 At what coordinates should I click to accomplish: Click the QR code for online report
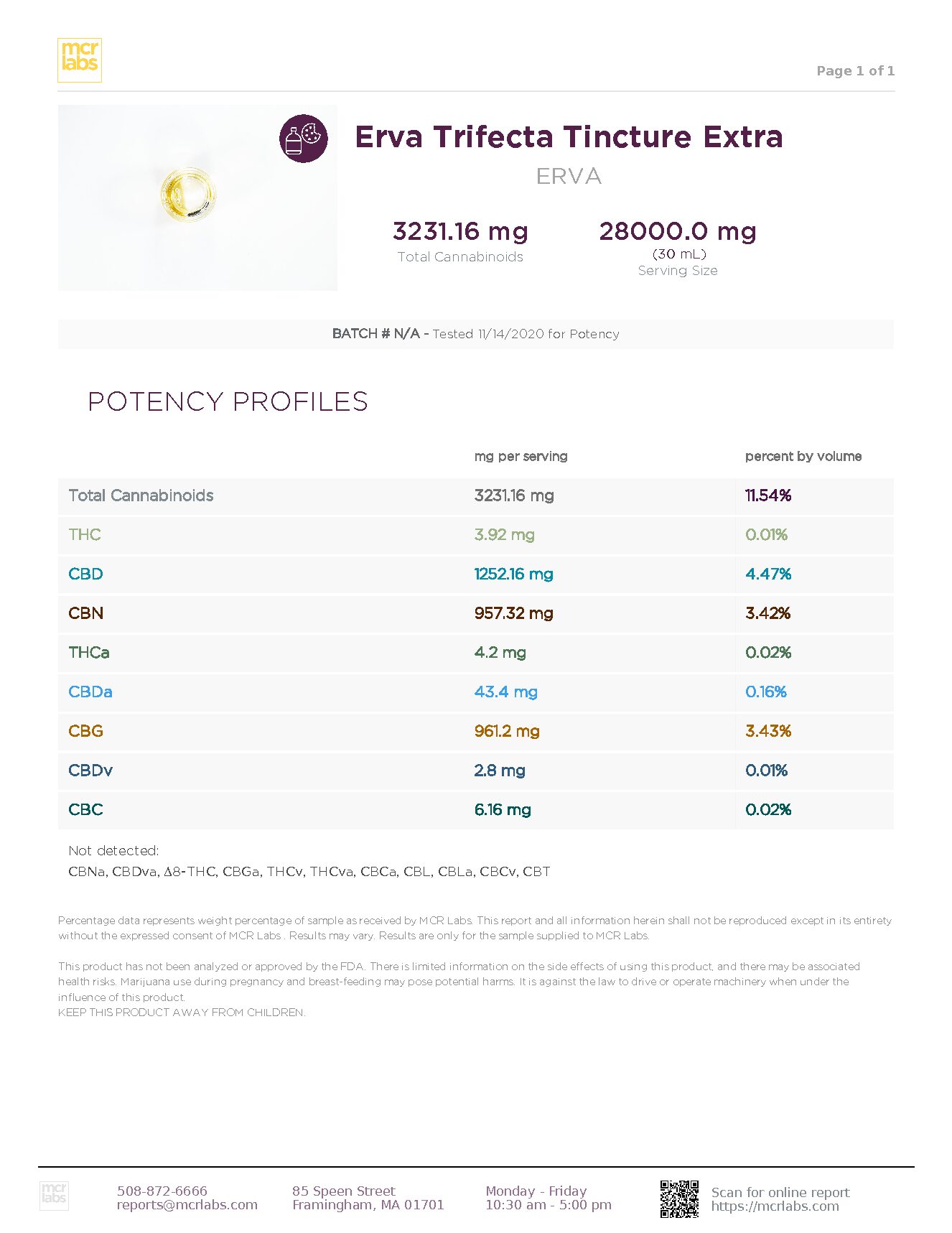pyautogui.click(x=679, y=1199)
